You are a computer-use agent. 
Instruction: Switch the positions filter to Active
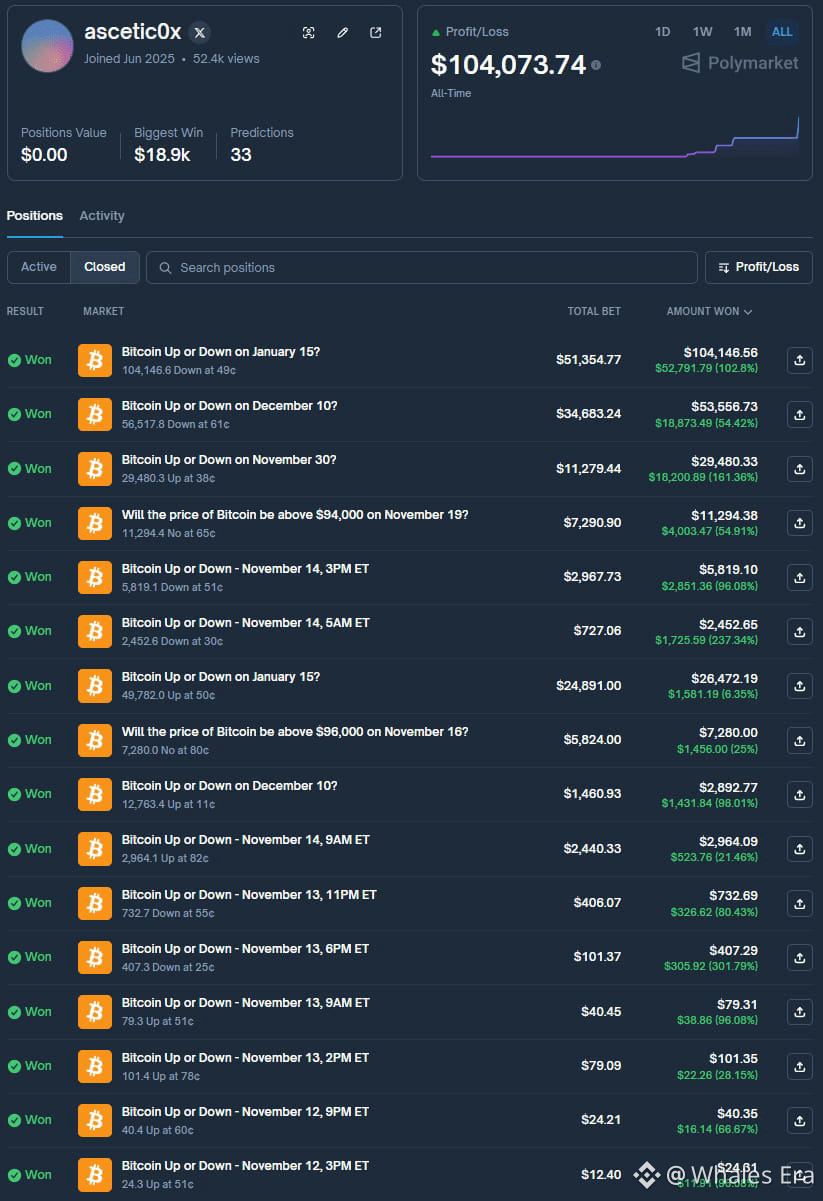pos(38,267)
